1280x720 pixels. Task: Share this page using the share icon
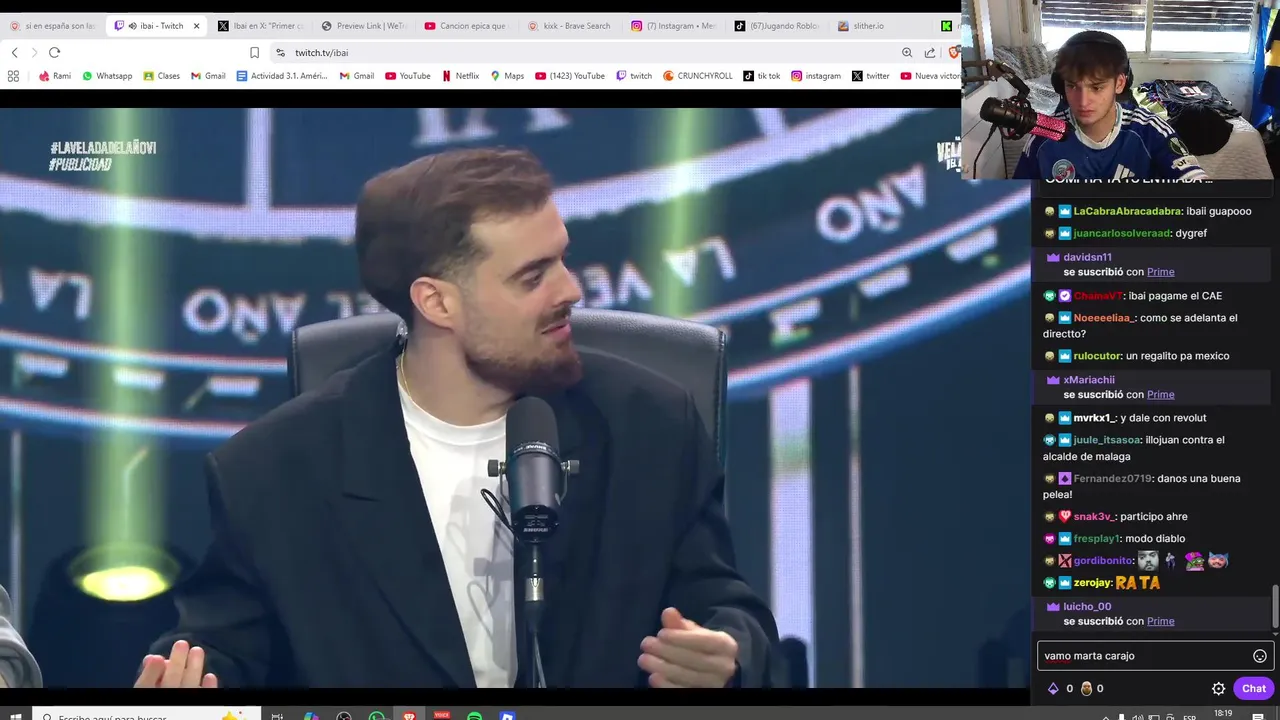coord(930,53)
